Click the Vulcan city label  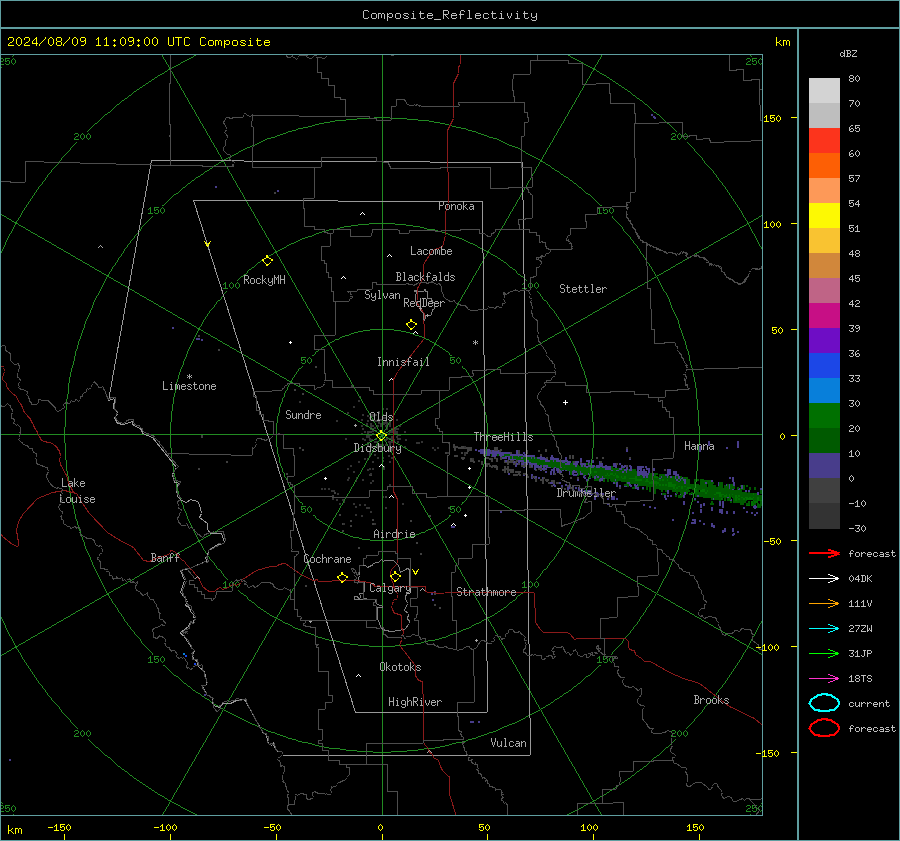click(508, 743)
